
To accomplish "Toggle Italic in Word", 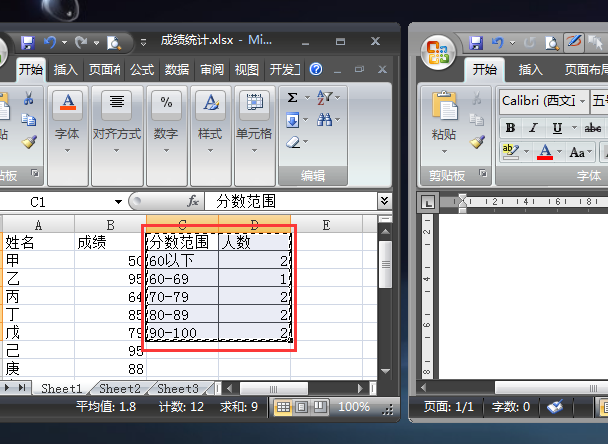I will click(x=534, y=128).
